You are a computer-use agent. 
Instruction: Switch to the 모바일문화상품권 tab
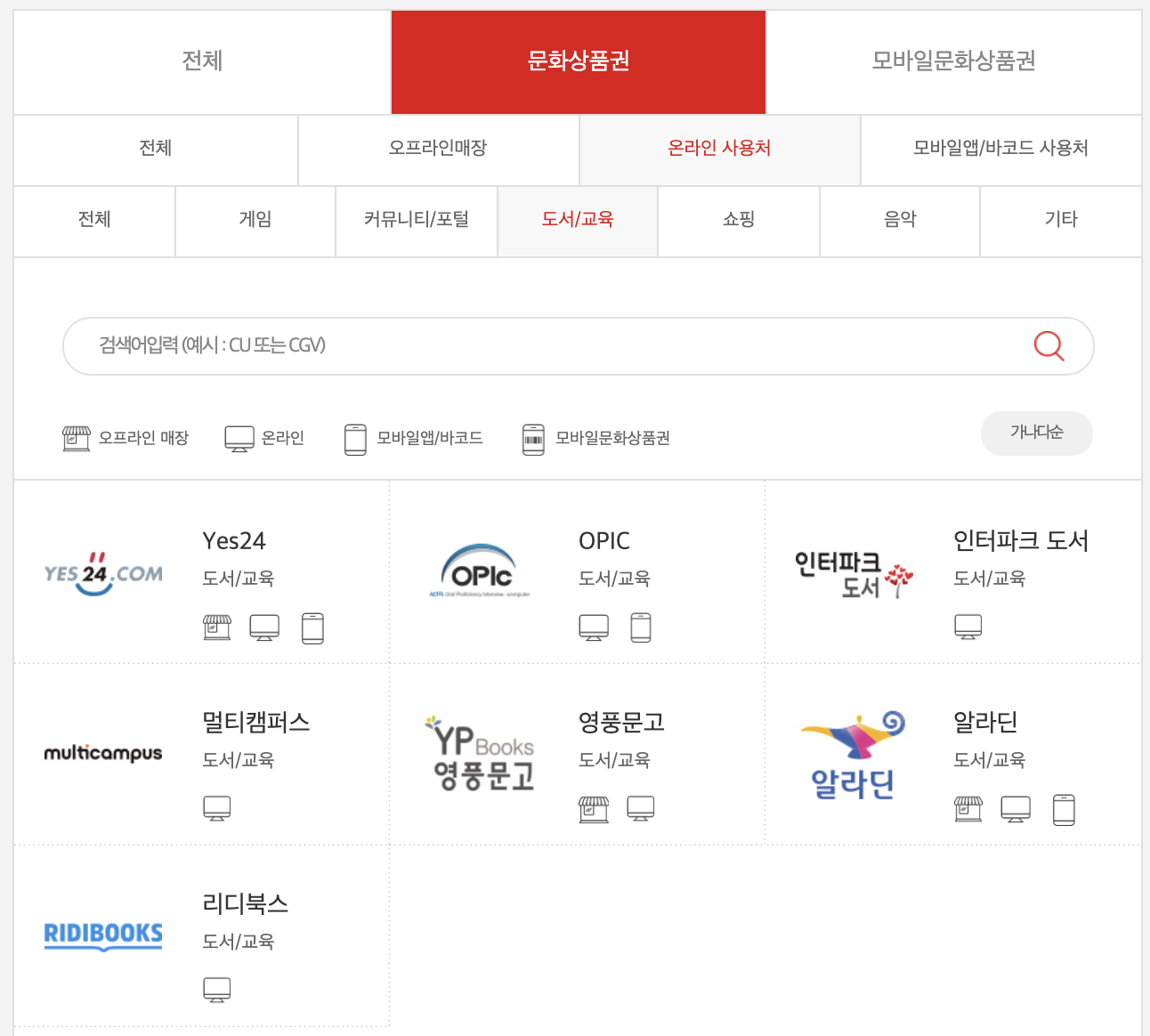957,62
